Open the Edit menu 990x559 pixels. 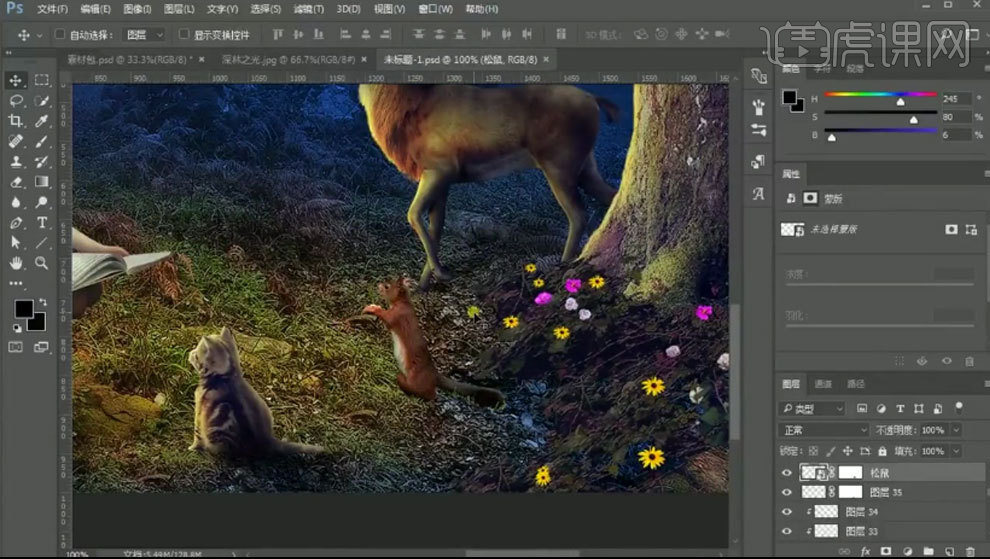coord(95,9)
